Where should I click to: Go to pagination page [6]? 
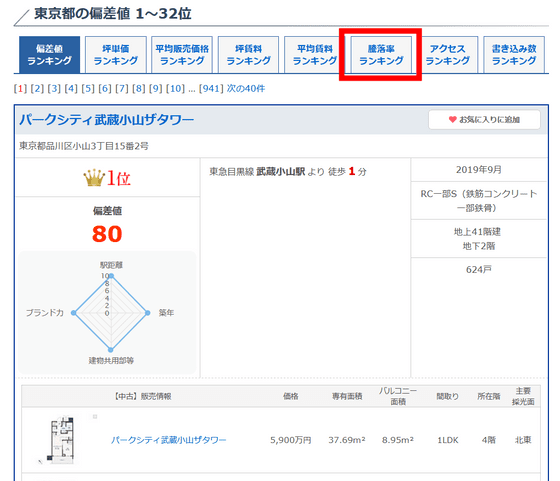coord(105,88)
